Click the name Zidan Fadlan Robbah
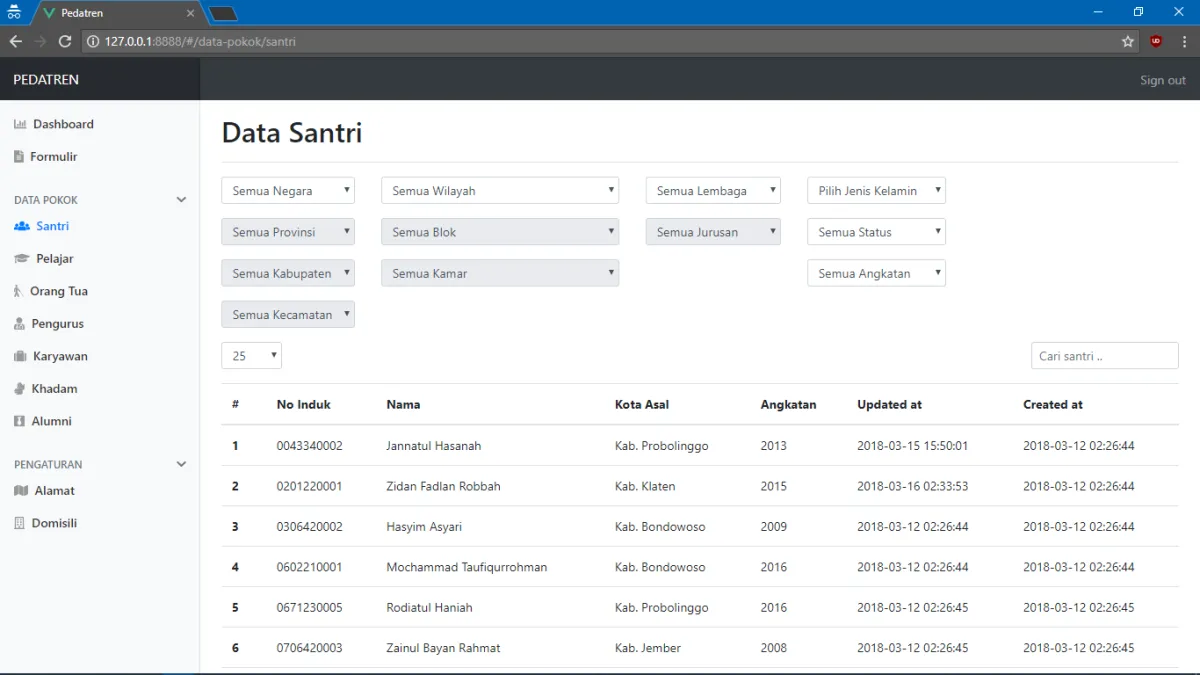The height and width of the screenshot is (675, 1200). click(443, 486)
